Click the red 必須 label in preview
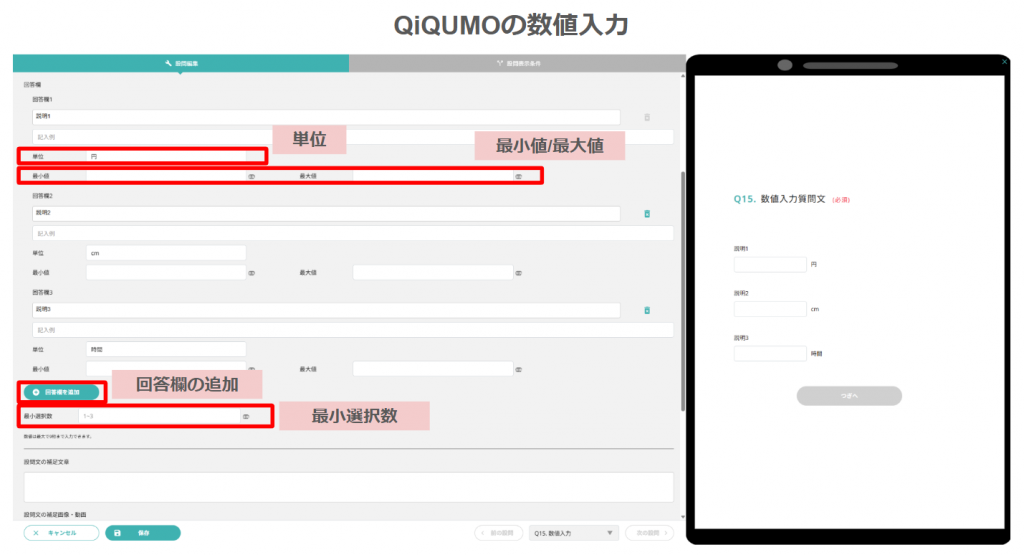The height and width of the screenshot is (555, 1024). pos(841,200)
